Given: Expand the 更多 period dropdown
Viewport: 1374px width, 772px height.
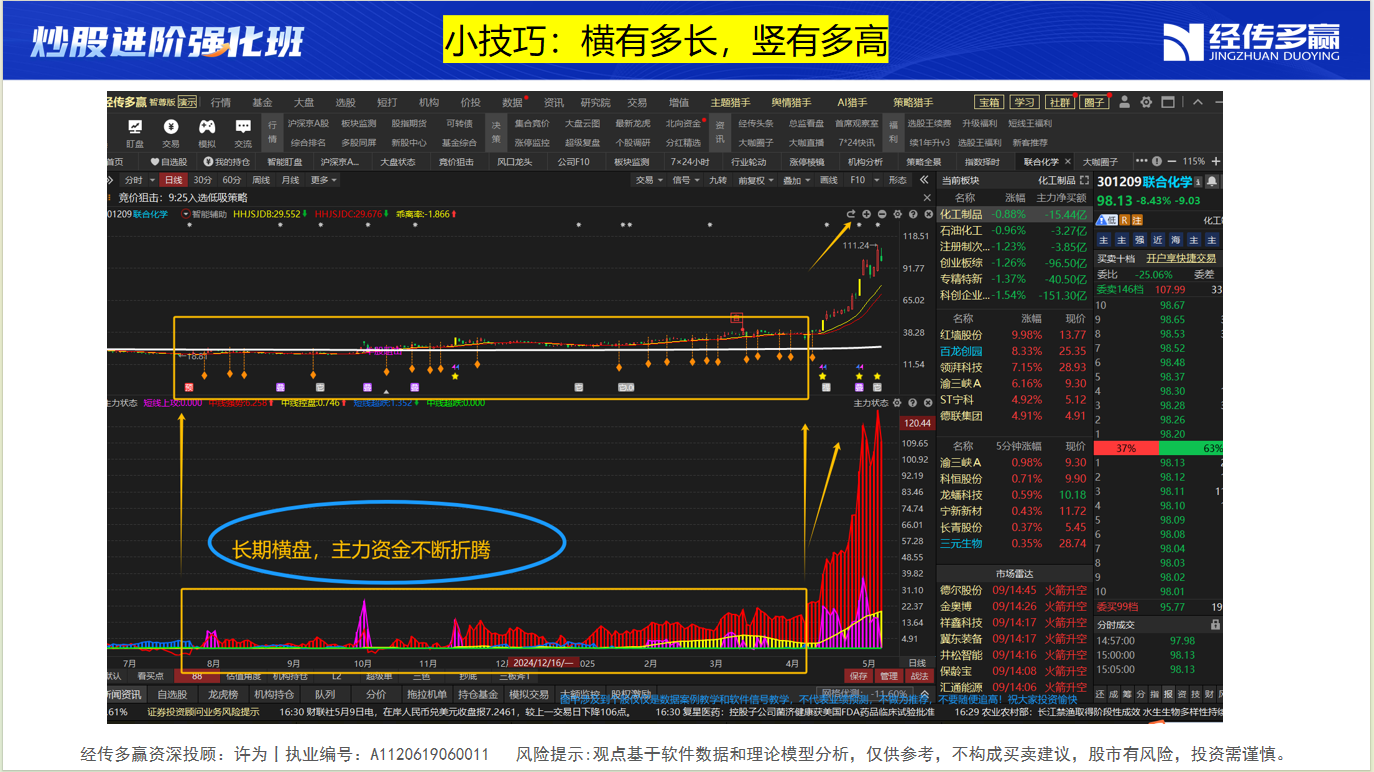Looking at the screenshot, I should coord(324,180).
